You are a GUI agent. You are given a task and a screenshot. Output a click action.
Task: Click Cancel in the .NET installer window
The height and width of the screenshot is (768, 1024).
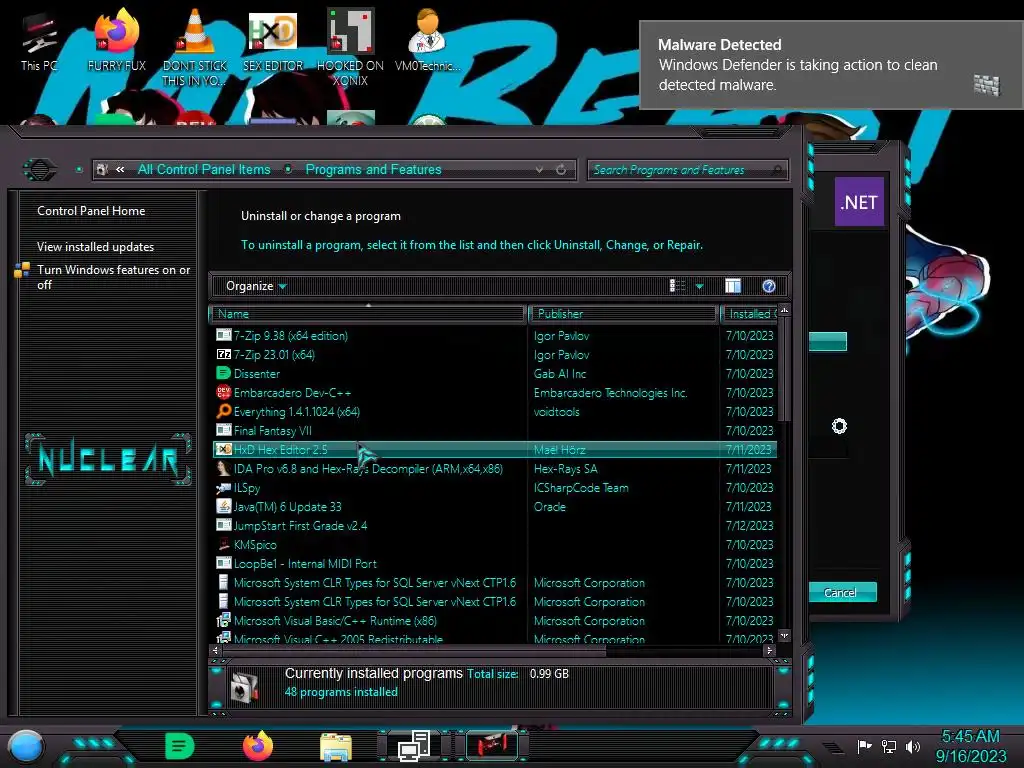pyautogui.click(x=840, y=592)
